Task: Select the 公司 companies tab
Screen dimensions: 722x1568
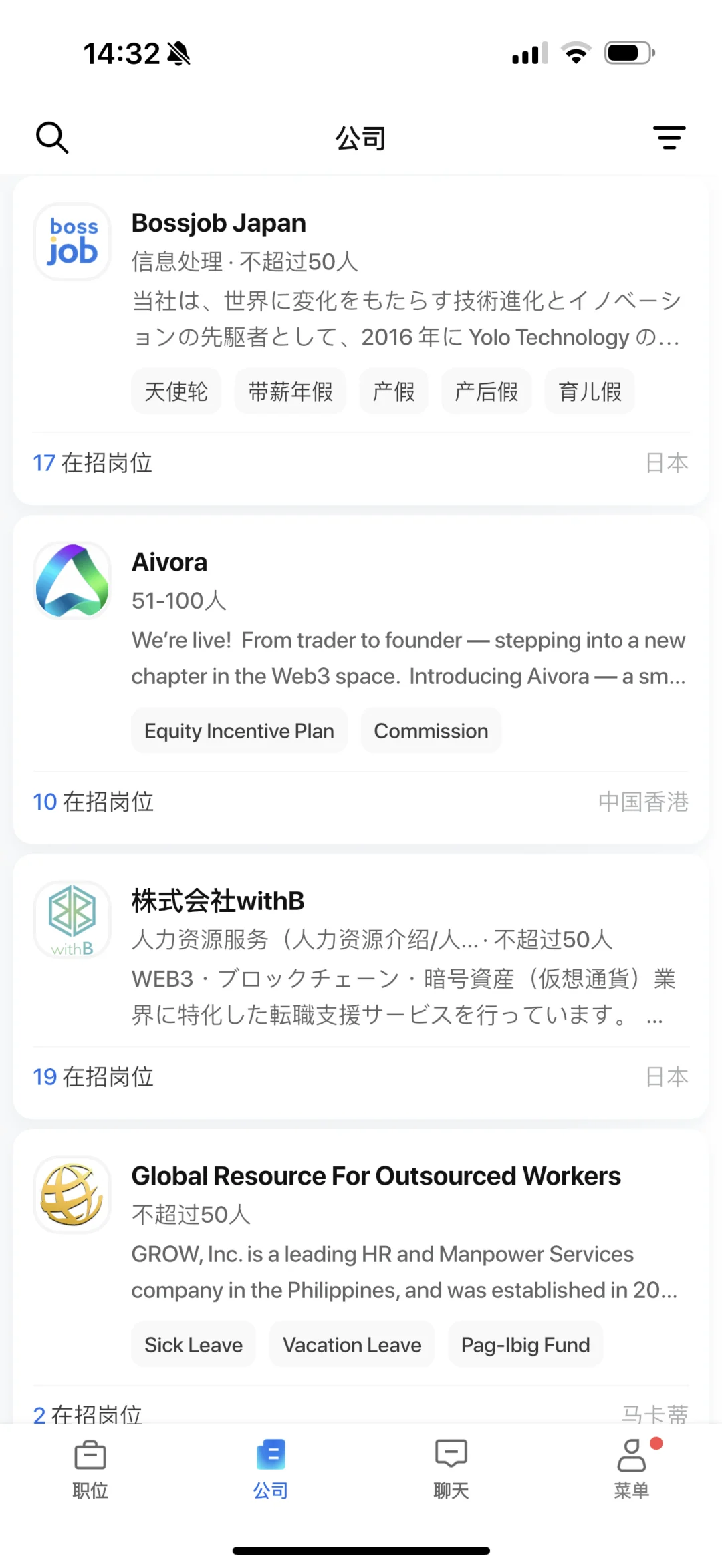Action: (x=271, y=1468)
